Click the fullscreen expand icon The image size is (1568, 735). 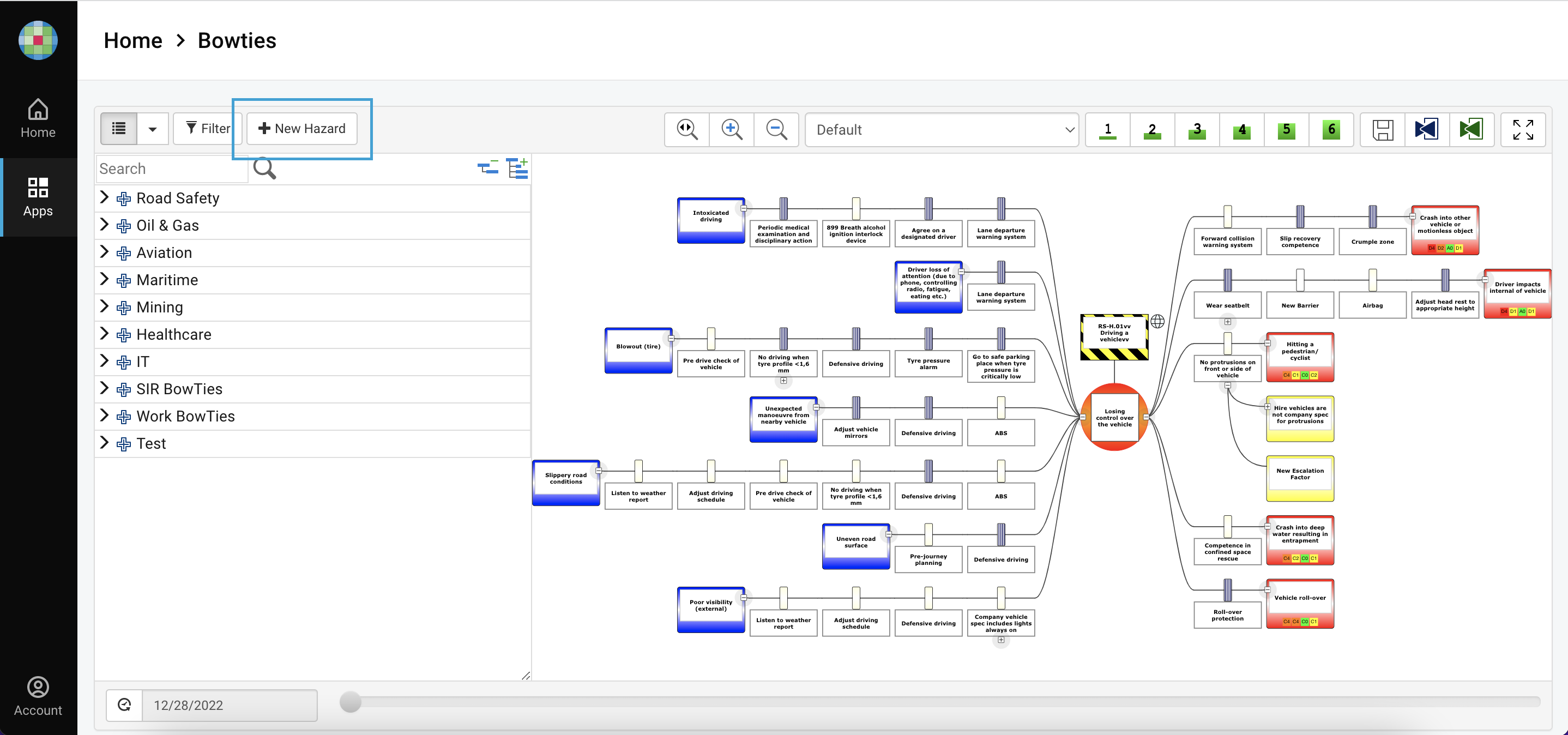1524,129
